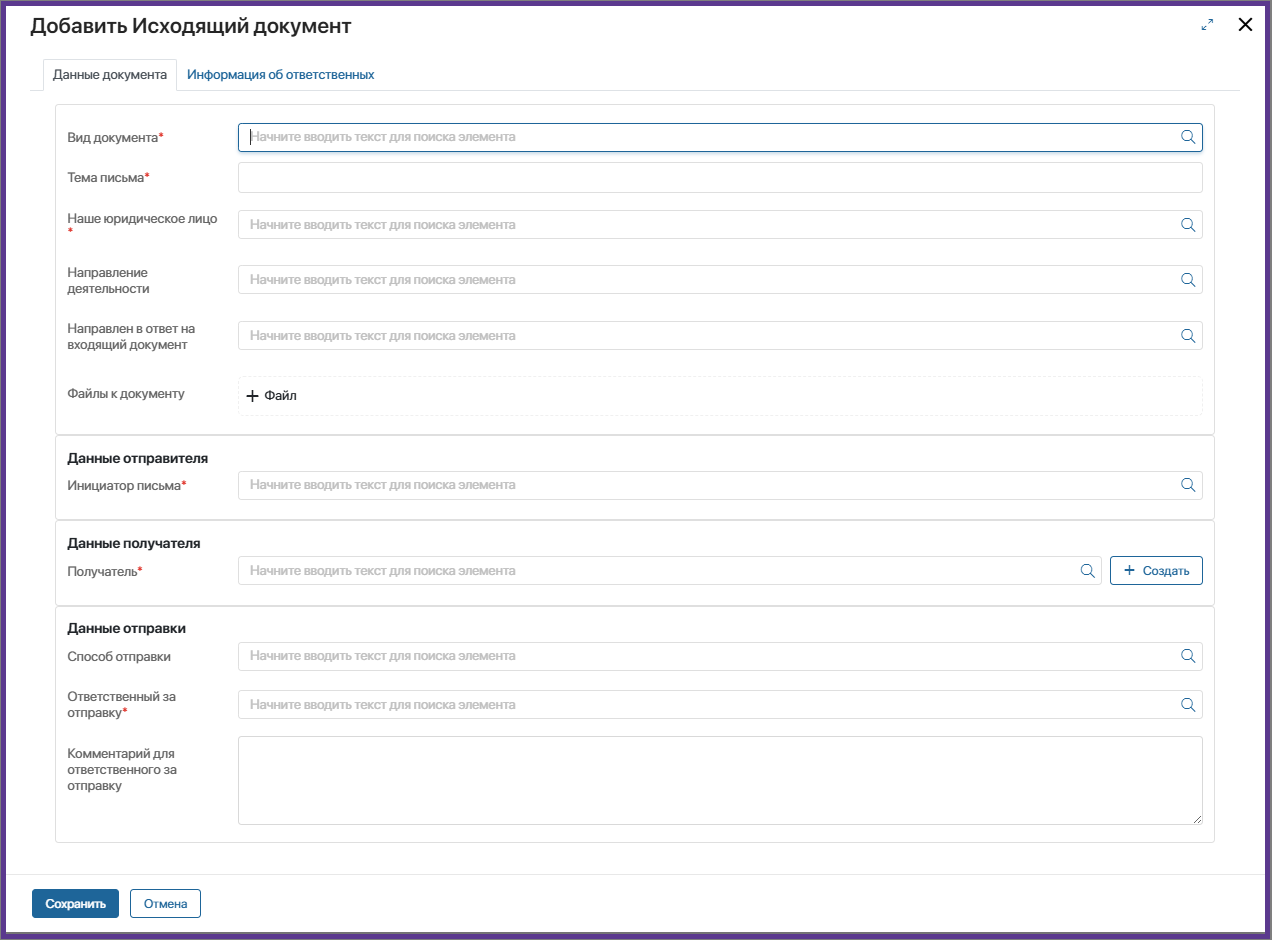Expand the dialog to full screen
Viewport: 1272px width, 940px height.
click(x=1207, y=26)
